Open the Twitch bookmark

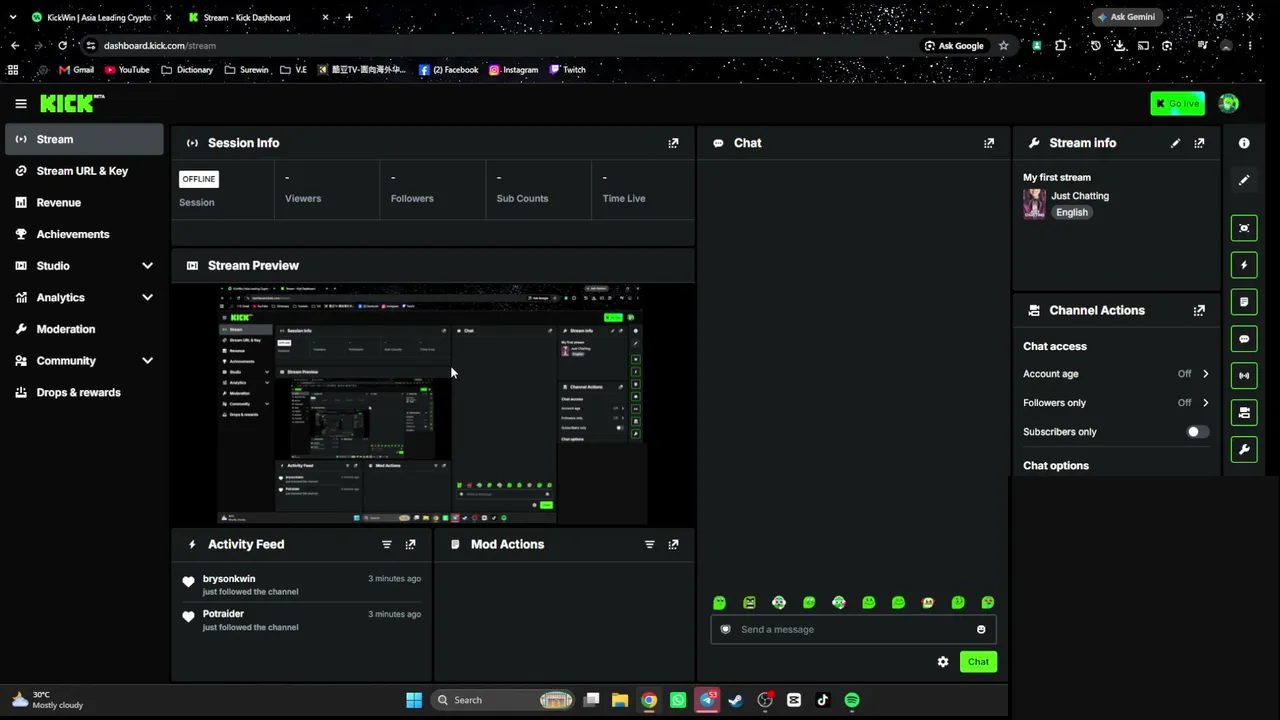coord(567,70)
